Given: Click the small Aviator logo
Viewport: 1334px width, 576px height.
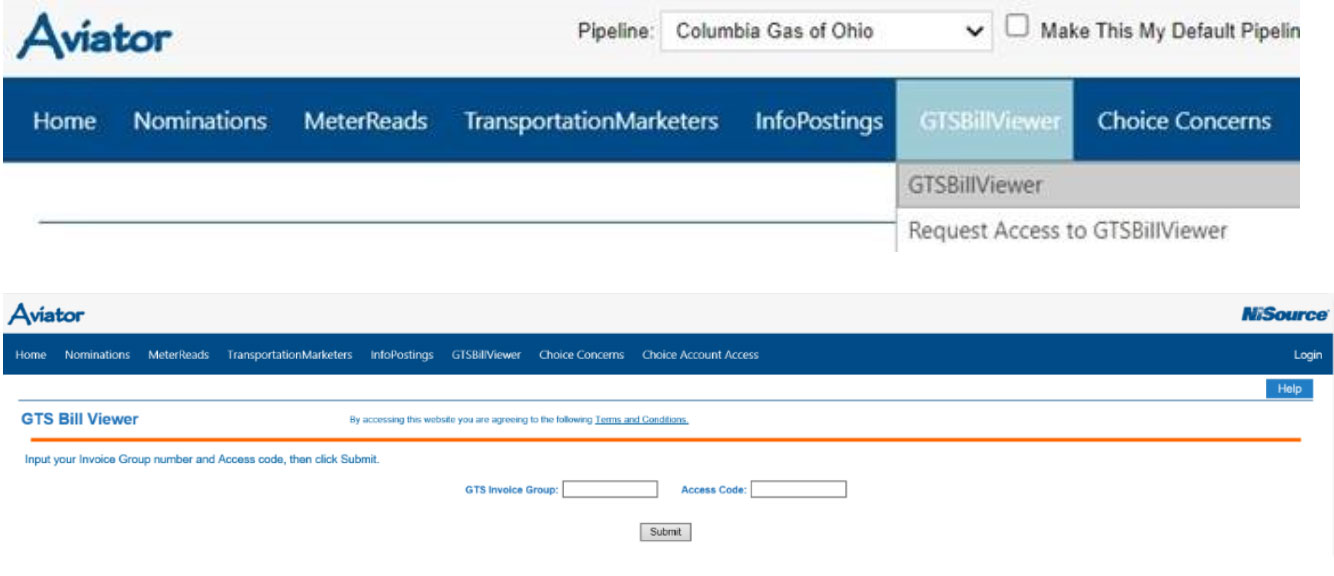Looking at the screenshot, I should click(x=46, y=315).
